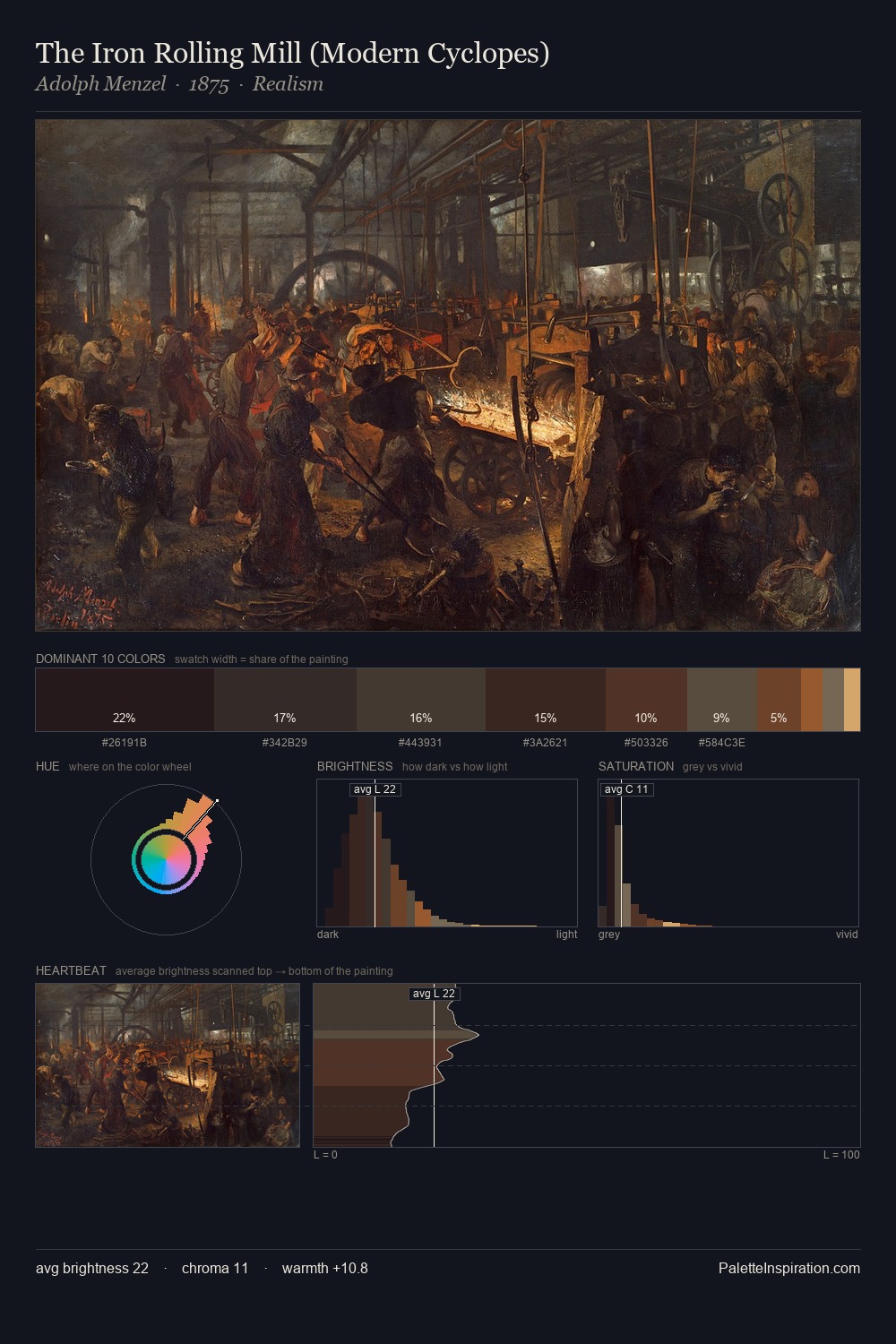Click the 'L = 100' axis label
This screenshot has width=896, height=1344.
tap(841, 1155)
